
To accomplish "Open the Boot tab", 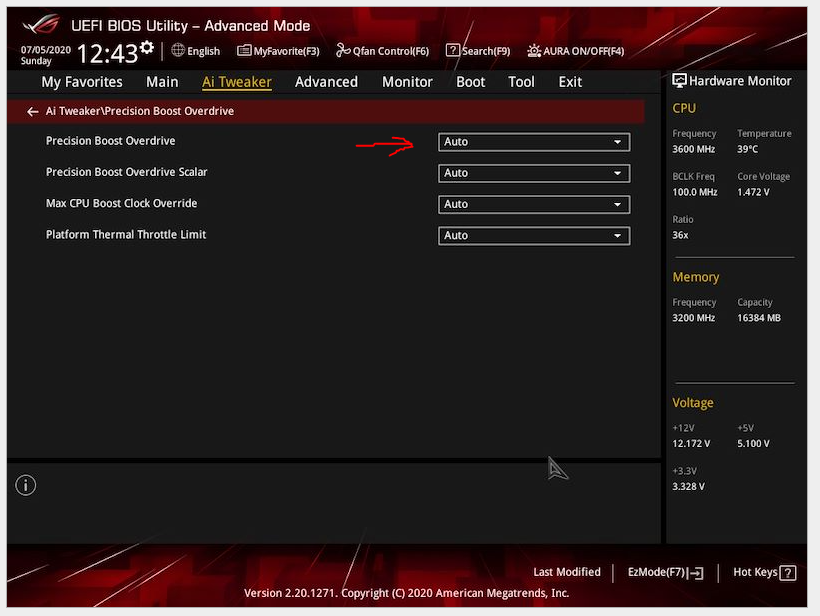I will (471, 82).
